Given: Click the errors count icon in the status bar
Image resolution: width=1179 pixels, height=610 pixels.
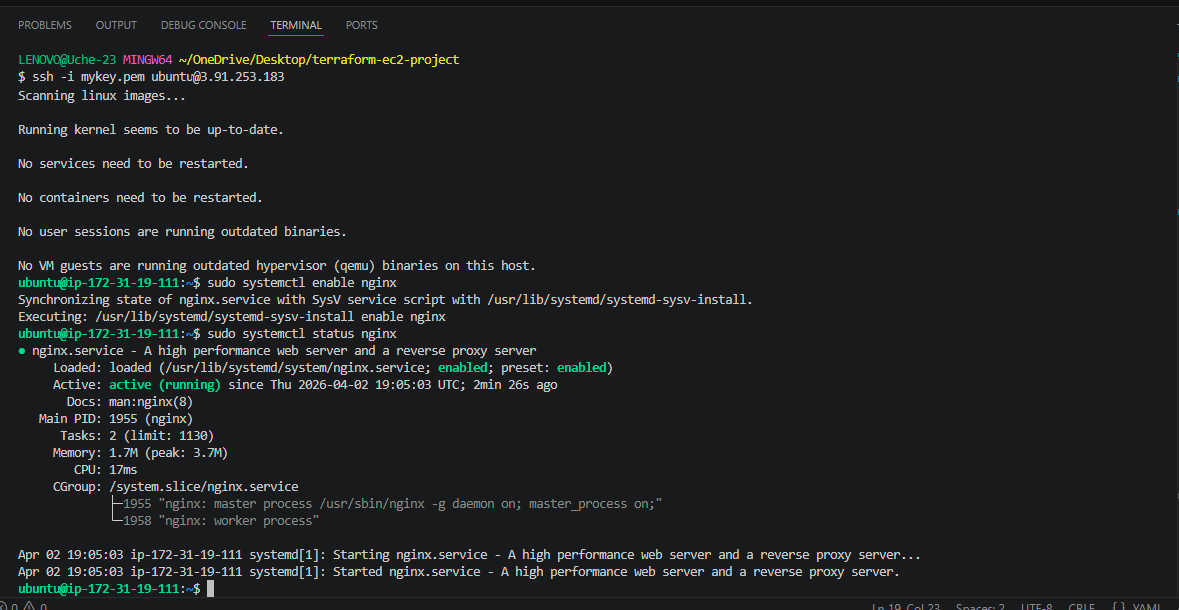Looking at the screenshot, I should [x=5, y=605].
